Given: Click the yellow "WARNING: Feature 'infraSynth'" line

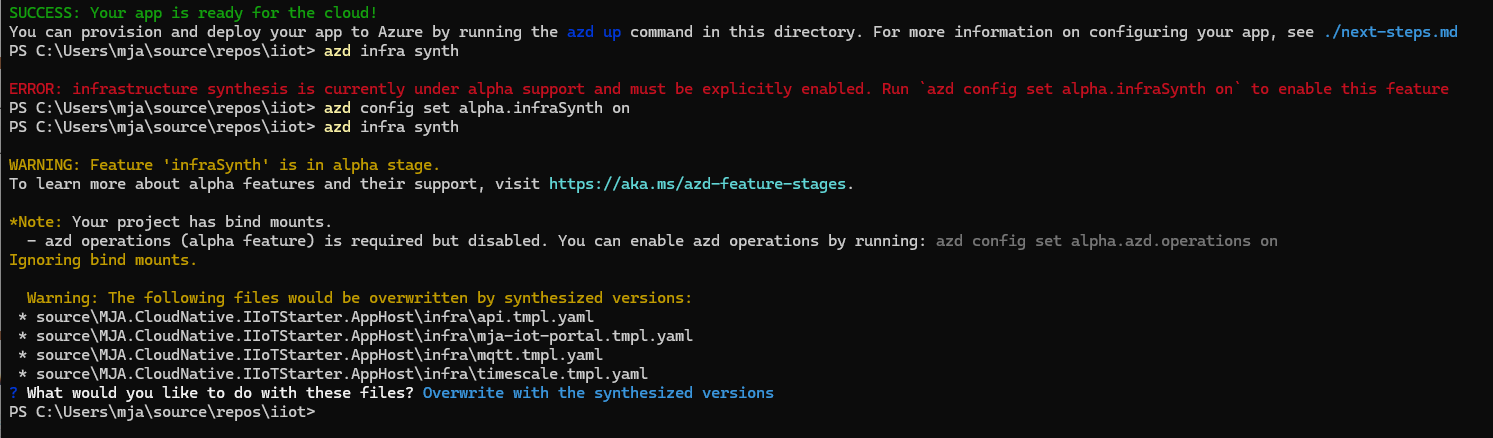Looking at the screenshot, I should 224,165.
